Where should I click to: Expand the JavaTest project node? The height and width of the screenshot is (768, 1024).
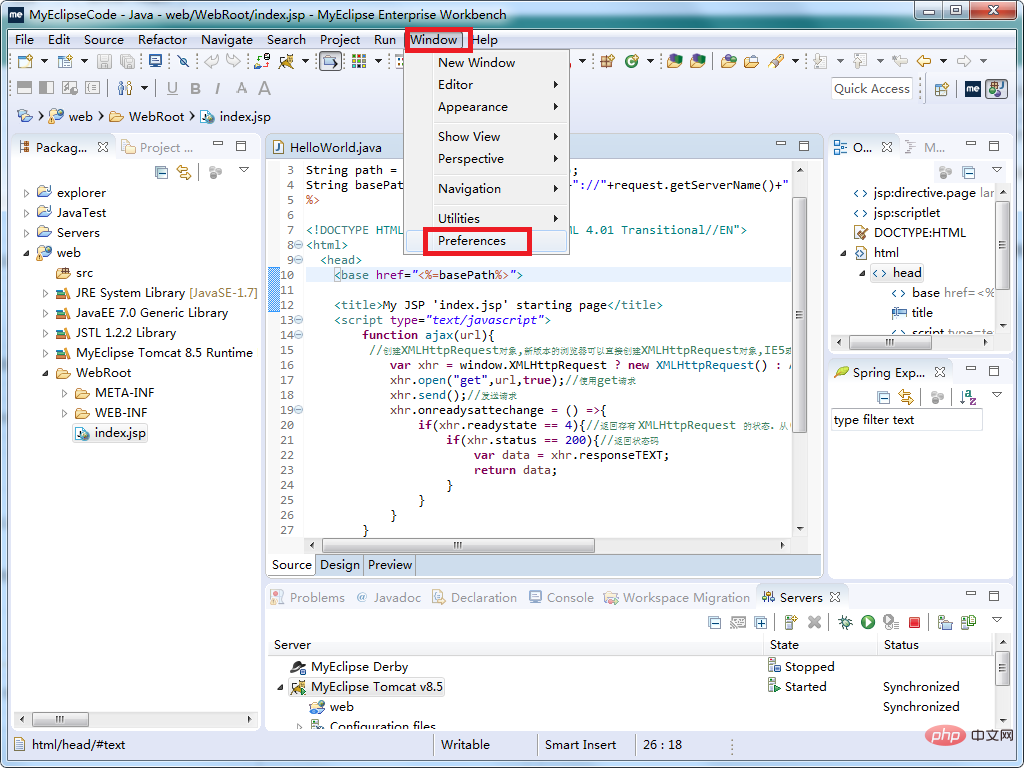[26, 213]
